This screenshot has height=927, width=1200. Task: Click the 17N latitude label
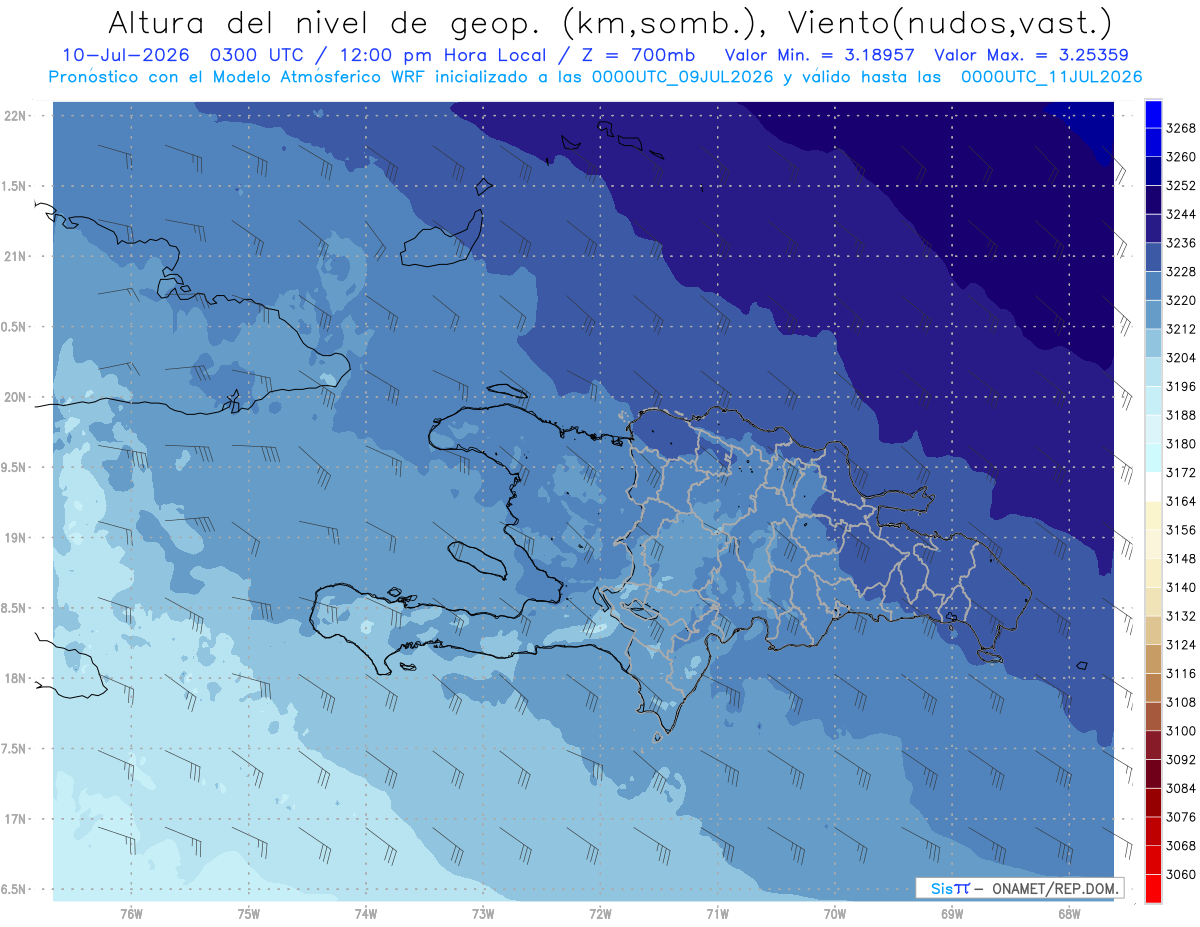point(17,819)
